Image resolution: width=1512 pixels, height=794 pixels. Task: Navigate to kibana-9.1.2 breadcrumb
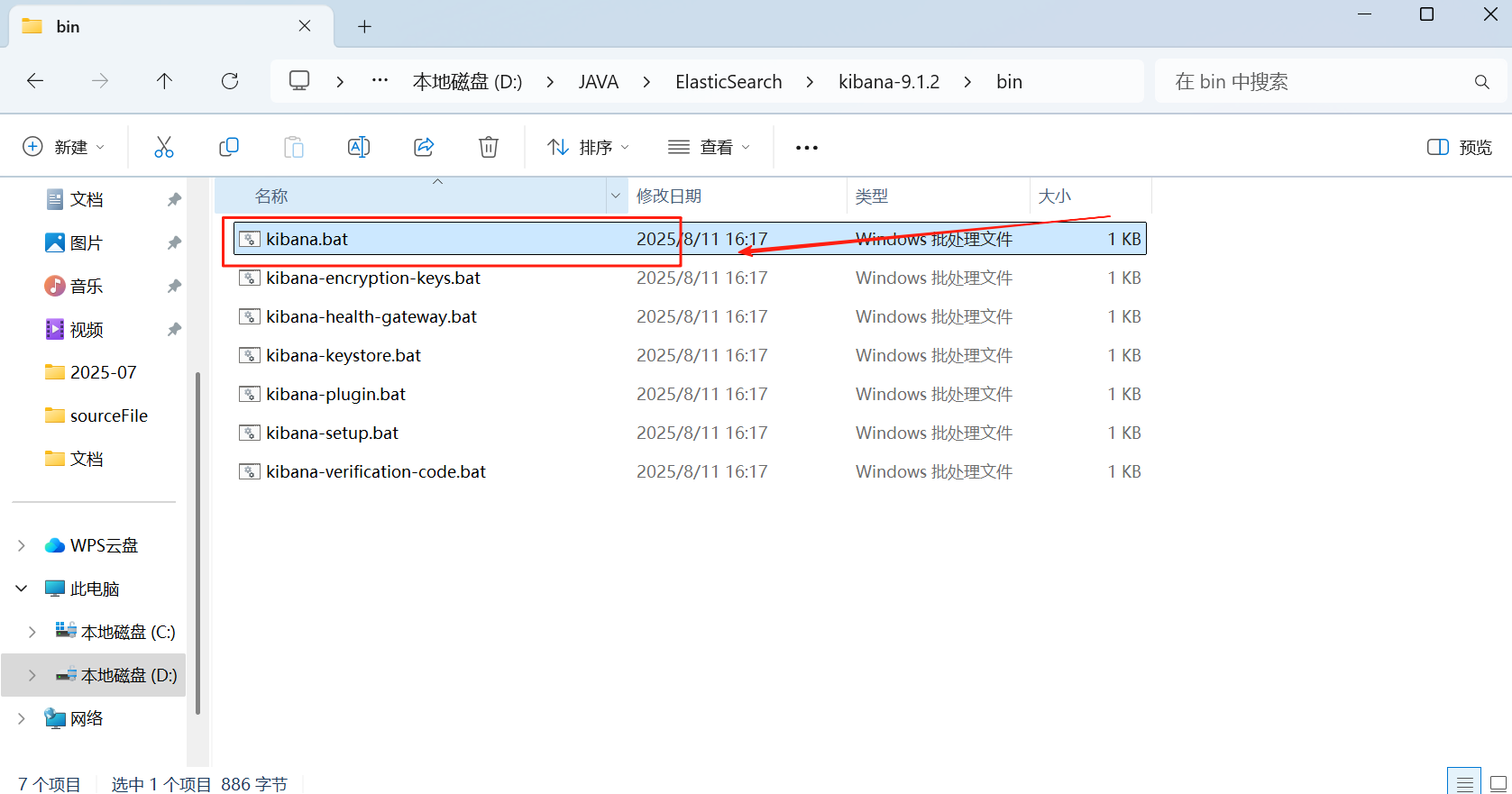(889, 82)
